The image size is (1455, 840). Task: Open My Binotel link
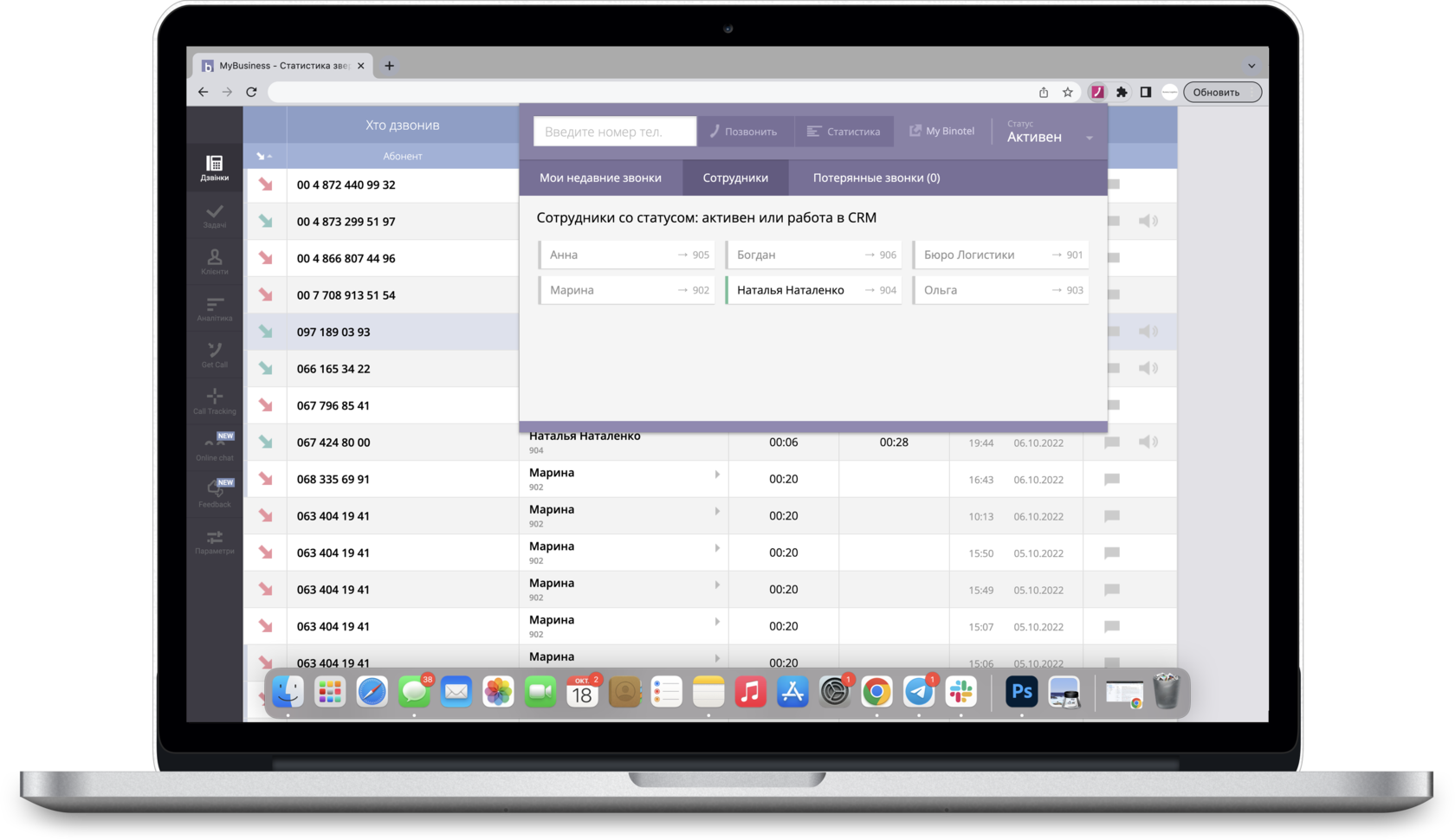(x=941, y=132)
